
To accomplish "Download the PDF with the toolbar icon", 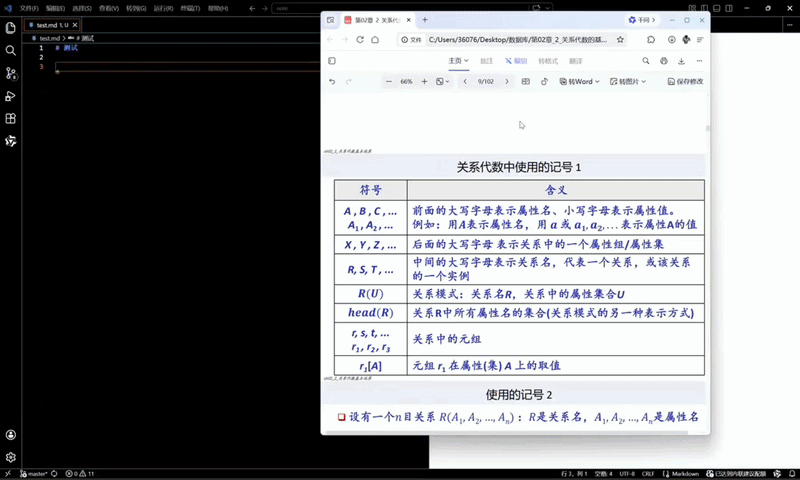I will point(681,61).
